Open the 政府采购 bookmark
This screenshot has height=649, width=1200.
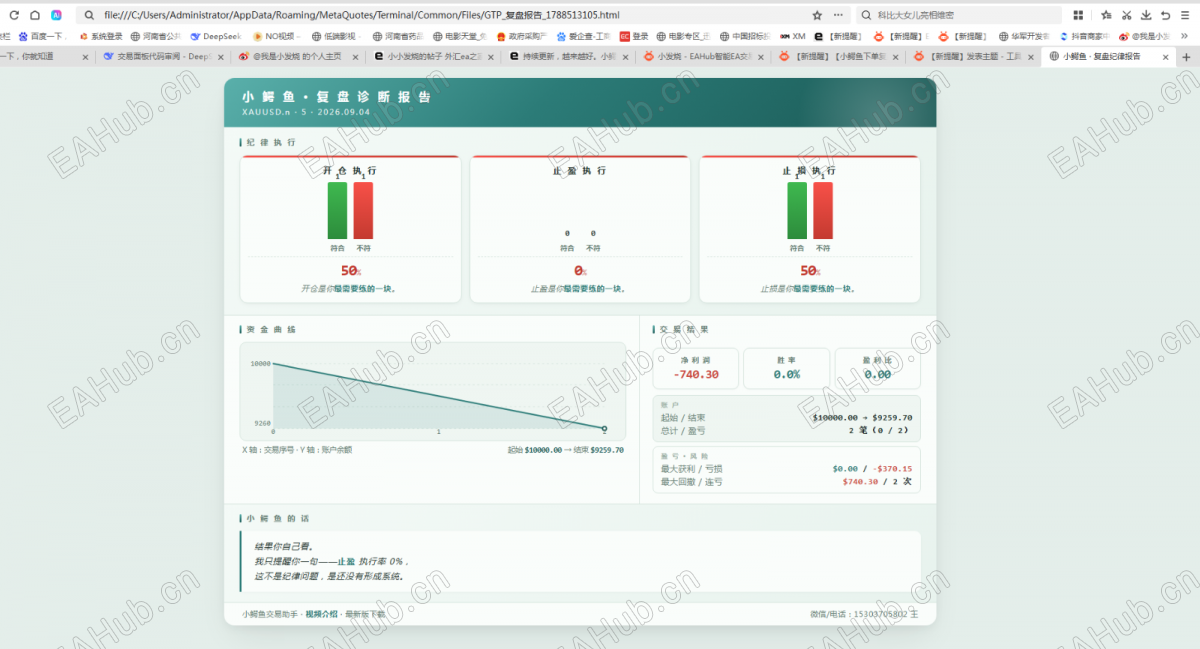[x=521, y=36]
